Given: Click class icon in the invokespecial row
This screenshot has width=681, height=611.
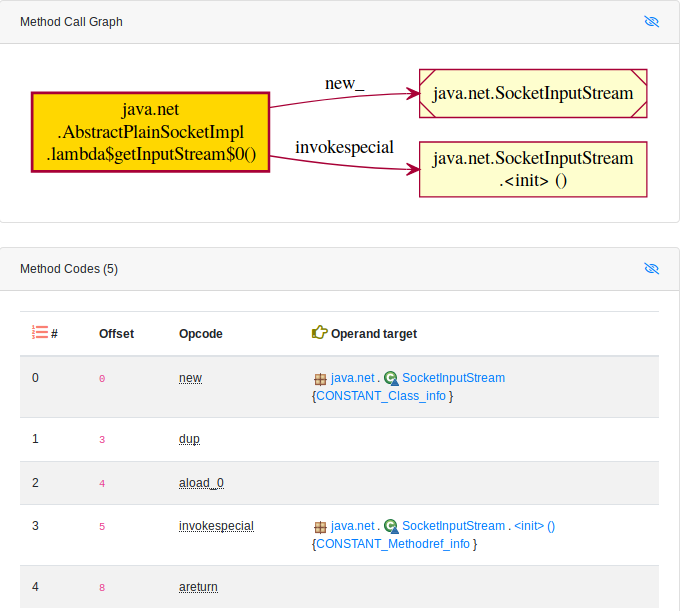Looking at the screenshot, I should pyautogui.click(x=391, y=526).
